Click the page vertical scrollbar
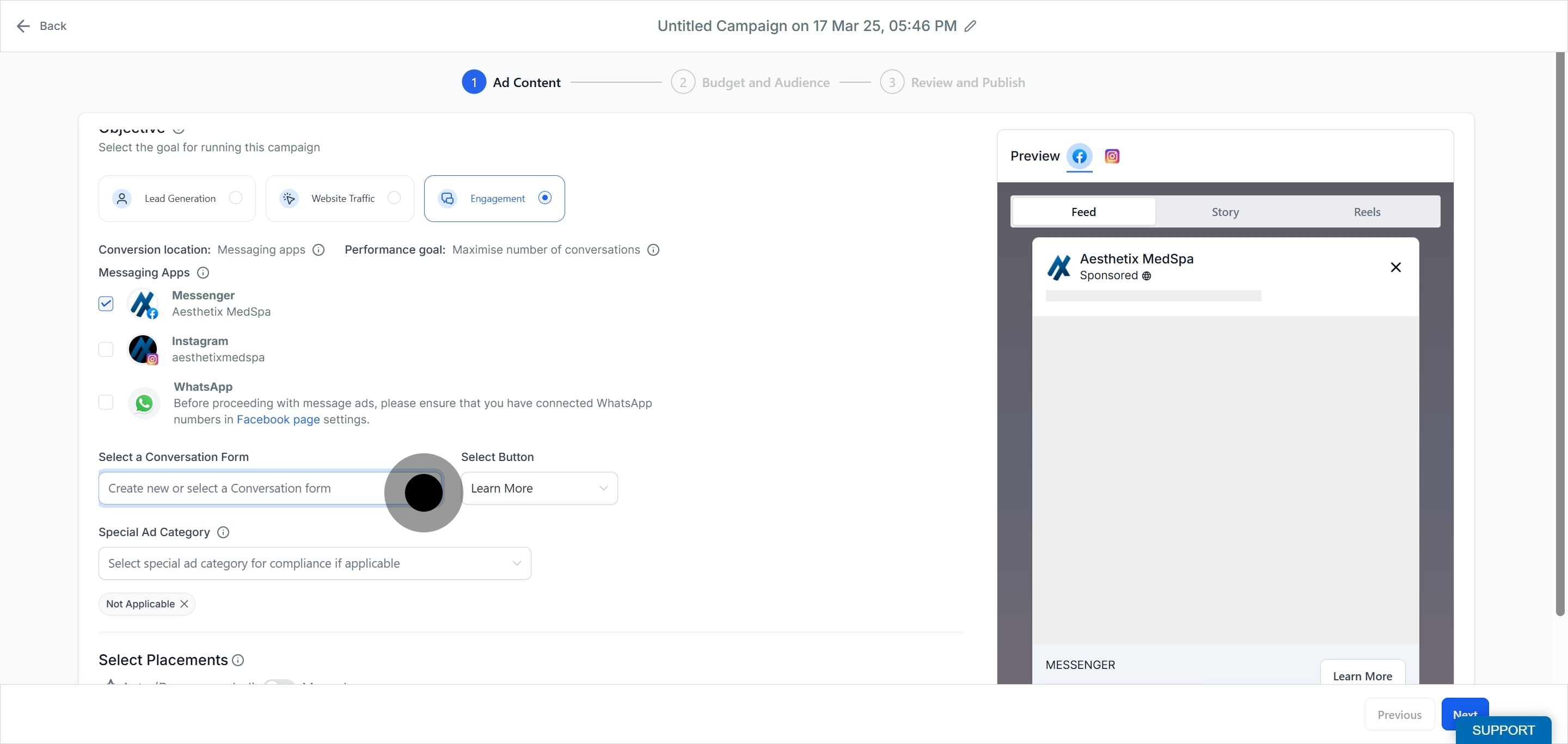1568x744 pixels. pos(1560,335)
